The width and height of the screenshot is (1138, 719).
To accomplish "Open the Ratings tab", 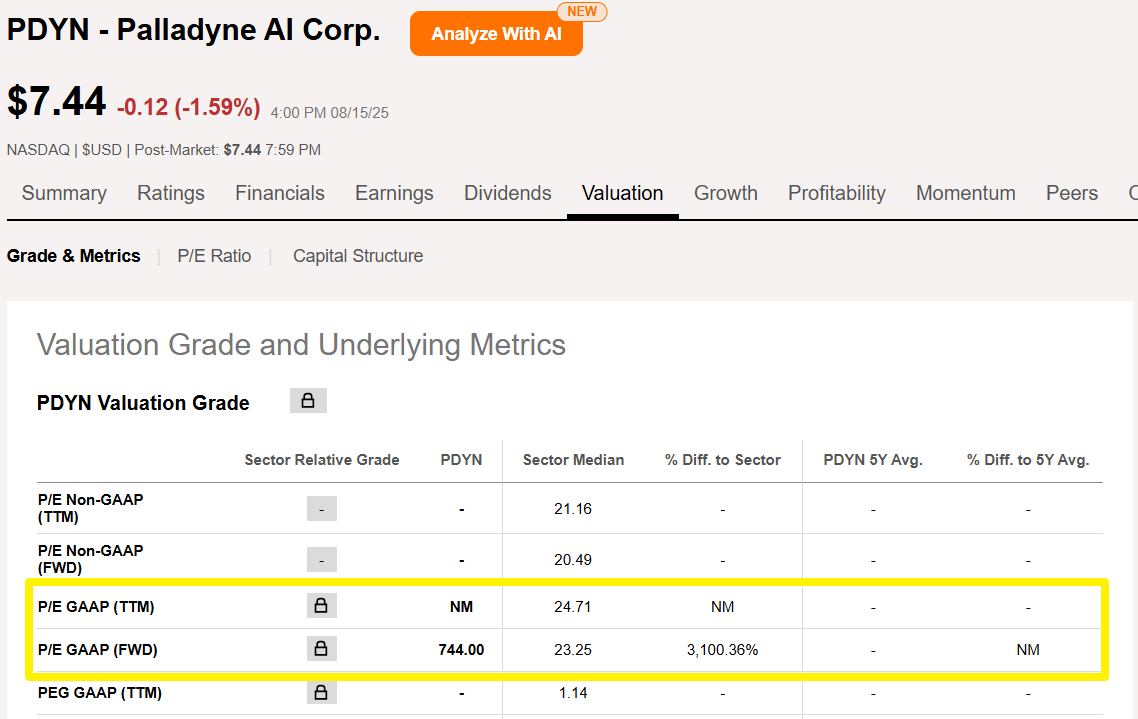I will click(x=171, y=193).
